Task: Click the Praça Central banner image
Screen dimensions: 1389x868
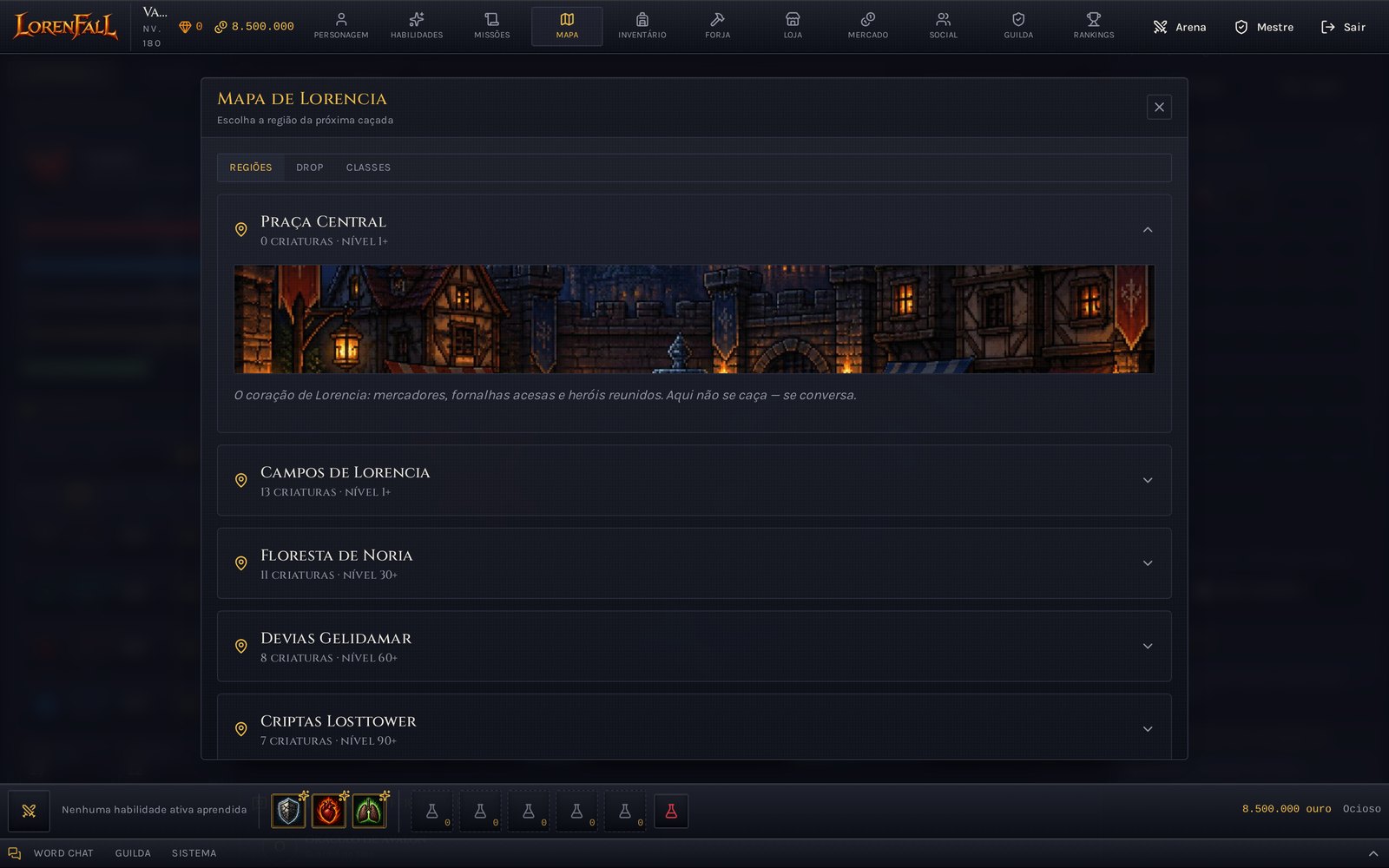Action: [694, 319]
